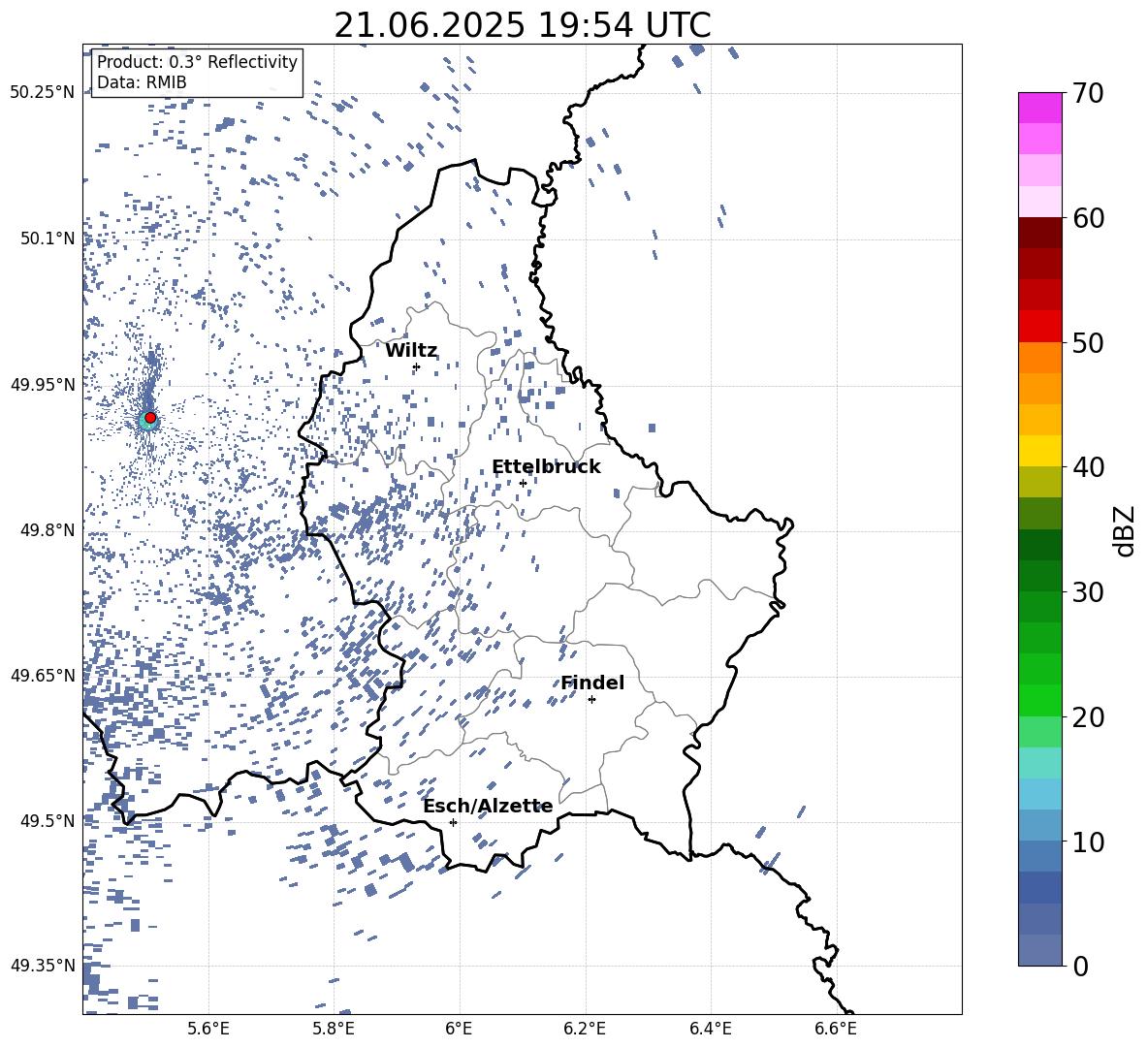Click the Findel station cross marker
The image size is (1148, 1048).
tap(591, 700)
